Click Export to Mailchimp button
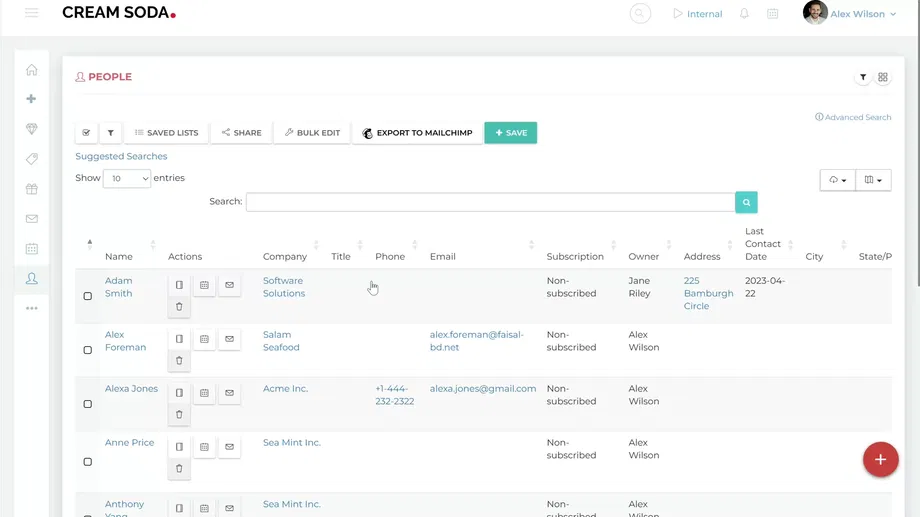Screen dimensions: 920x517 coord(417,133)
